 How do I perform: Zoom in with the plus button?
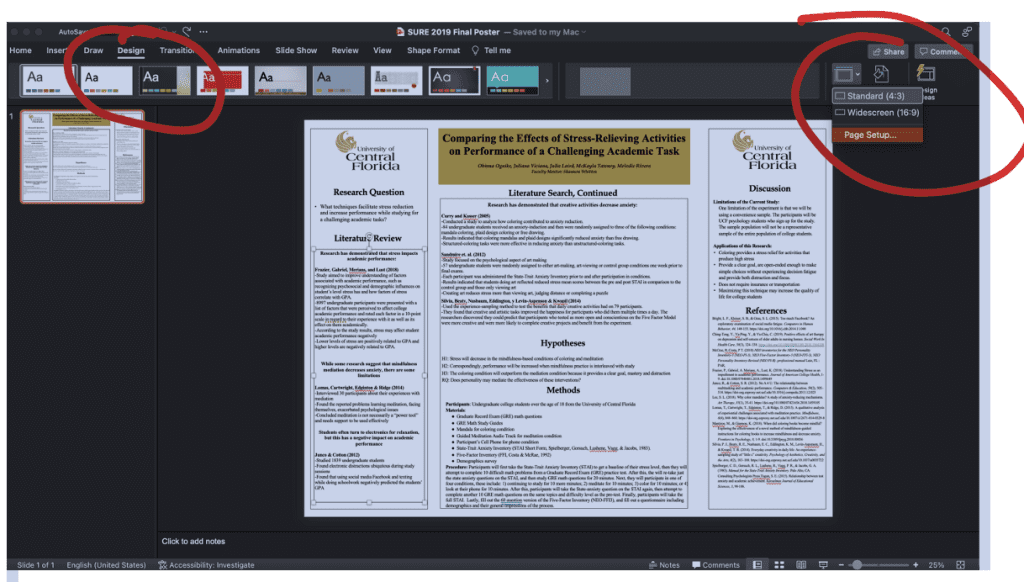[x=916, y=565]
